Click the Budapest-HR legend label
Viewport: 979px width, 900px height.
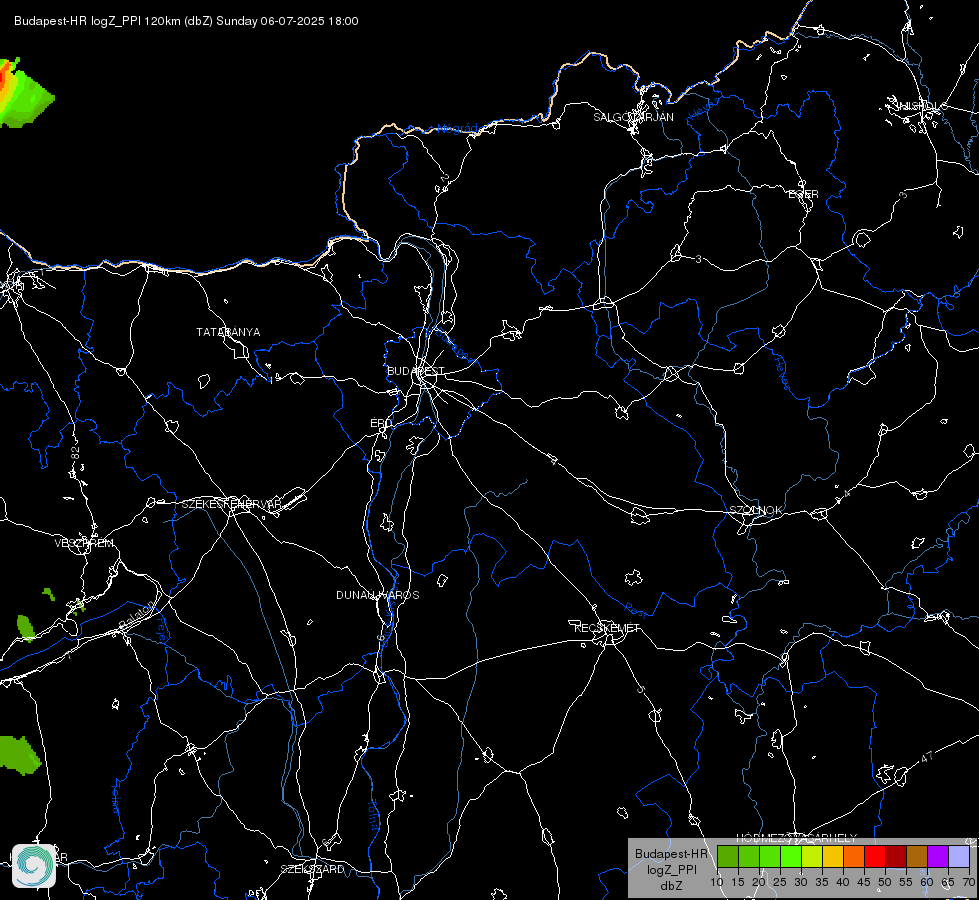coord(671,854)
